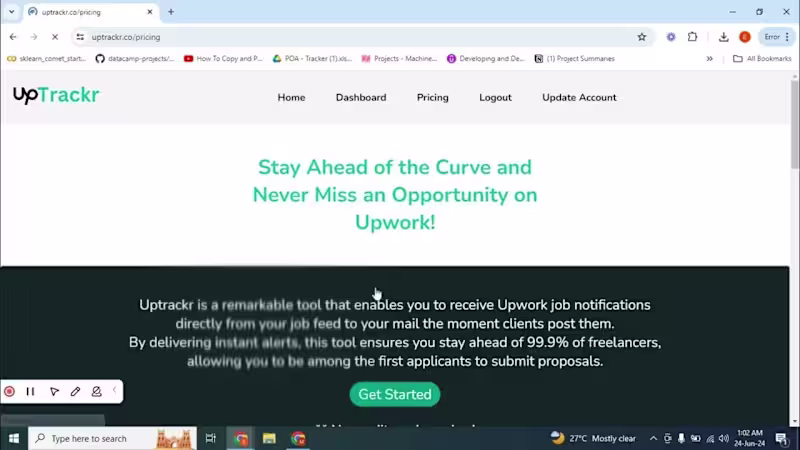800x450 pixels.
Task: Click the UpTrackr logo
Action: 56,95
